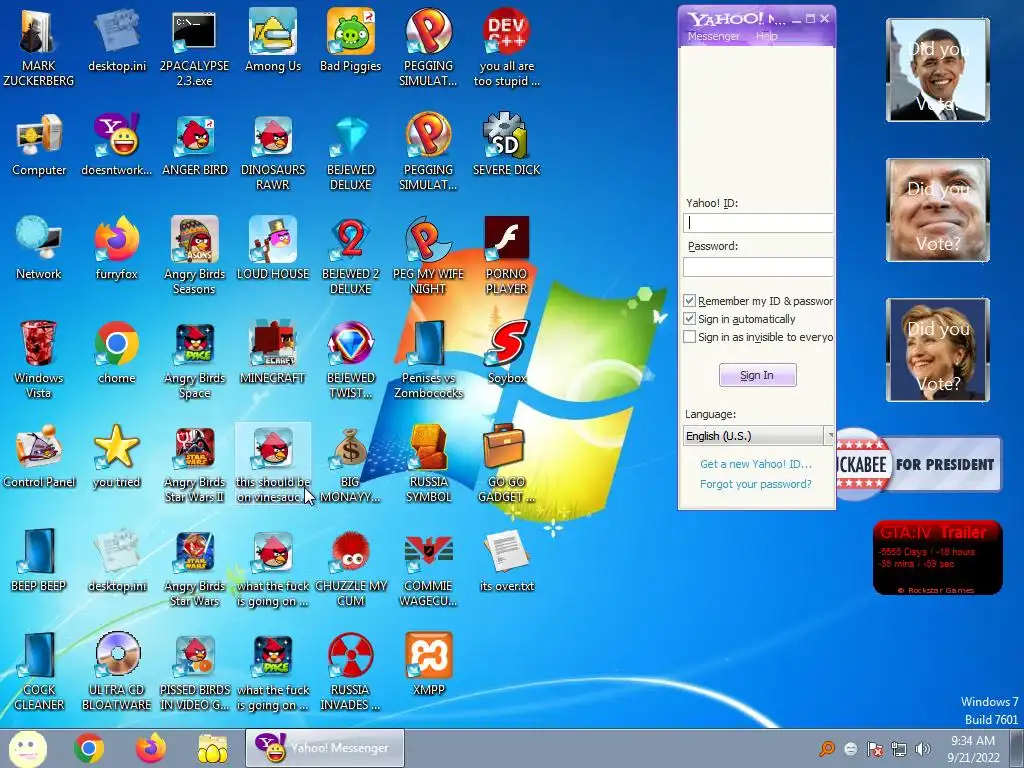This screenshot has height=768, width=1024.
Task: Select the MARK ZUCKERBERG desktop icon
Action: [39, 48]
